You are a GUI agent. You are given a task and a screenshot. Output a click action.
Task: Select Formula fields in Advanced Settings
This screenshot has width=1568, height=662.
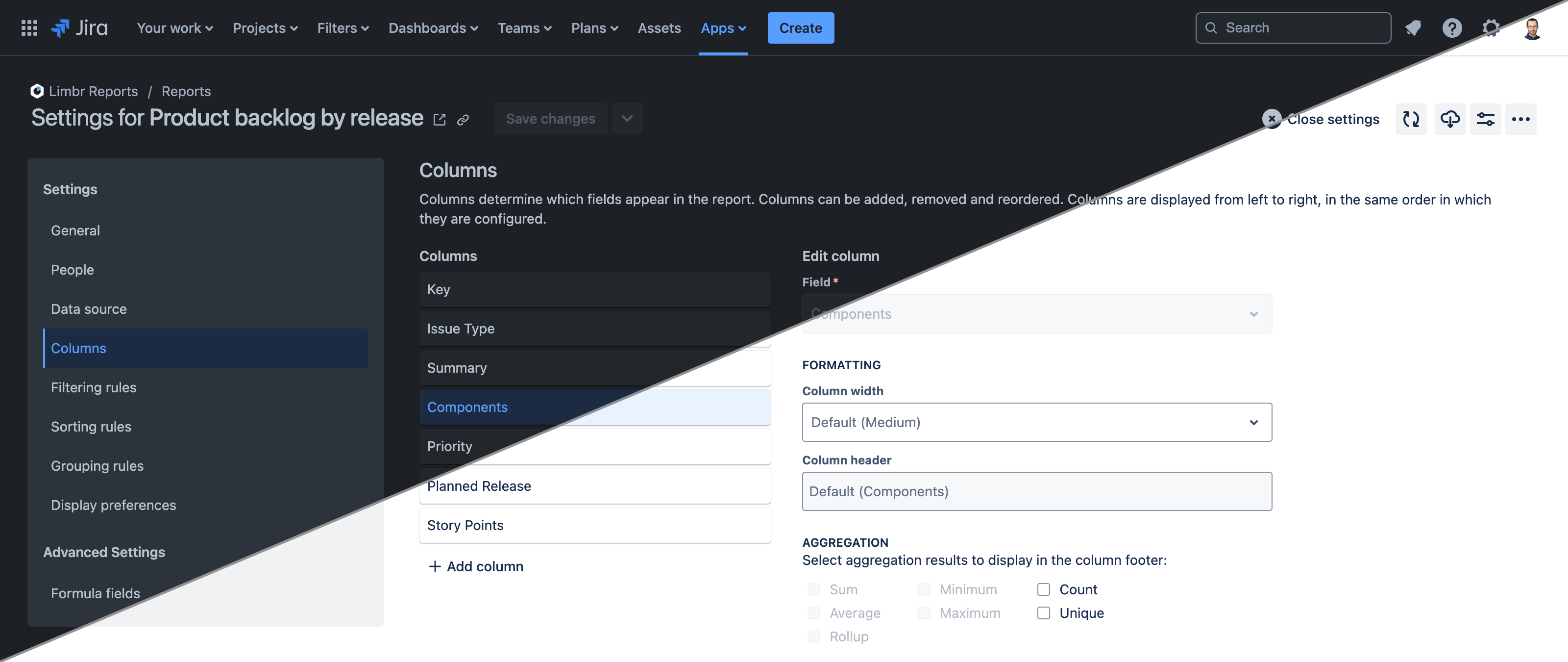click(206, 593)
